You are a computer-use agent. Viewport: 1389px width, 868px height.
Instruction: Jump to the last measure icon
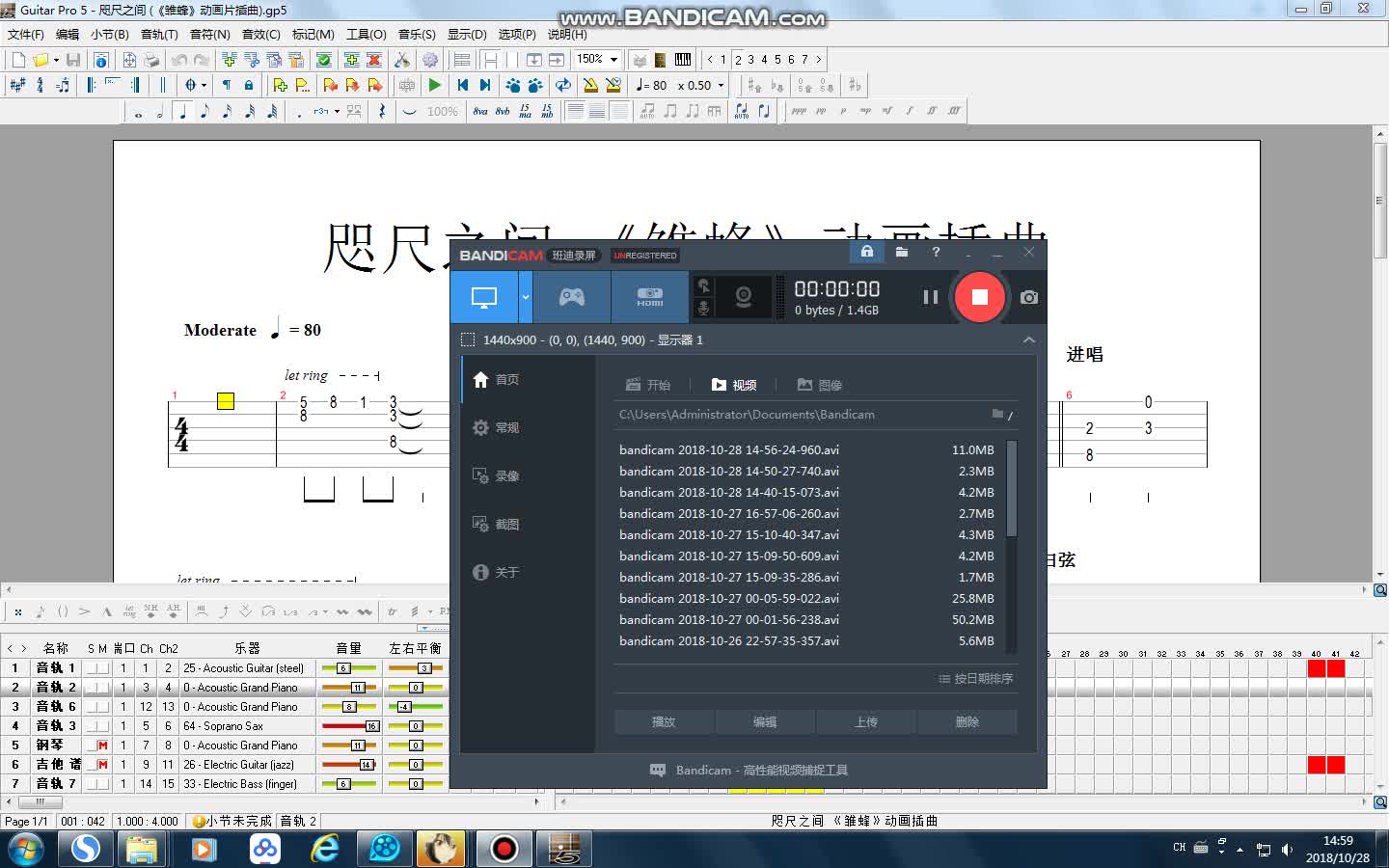[485, 85]
